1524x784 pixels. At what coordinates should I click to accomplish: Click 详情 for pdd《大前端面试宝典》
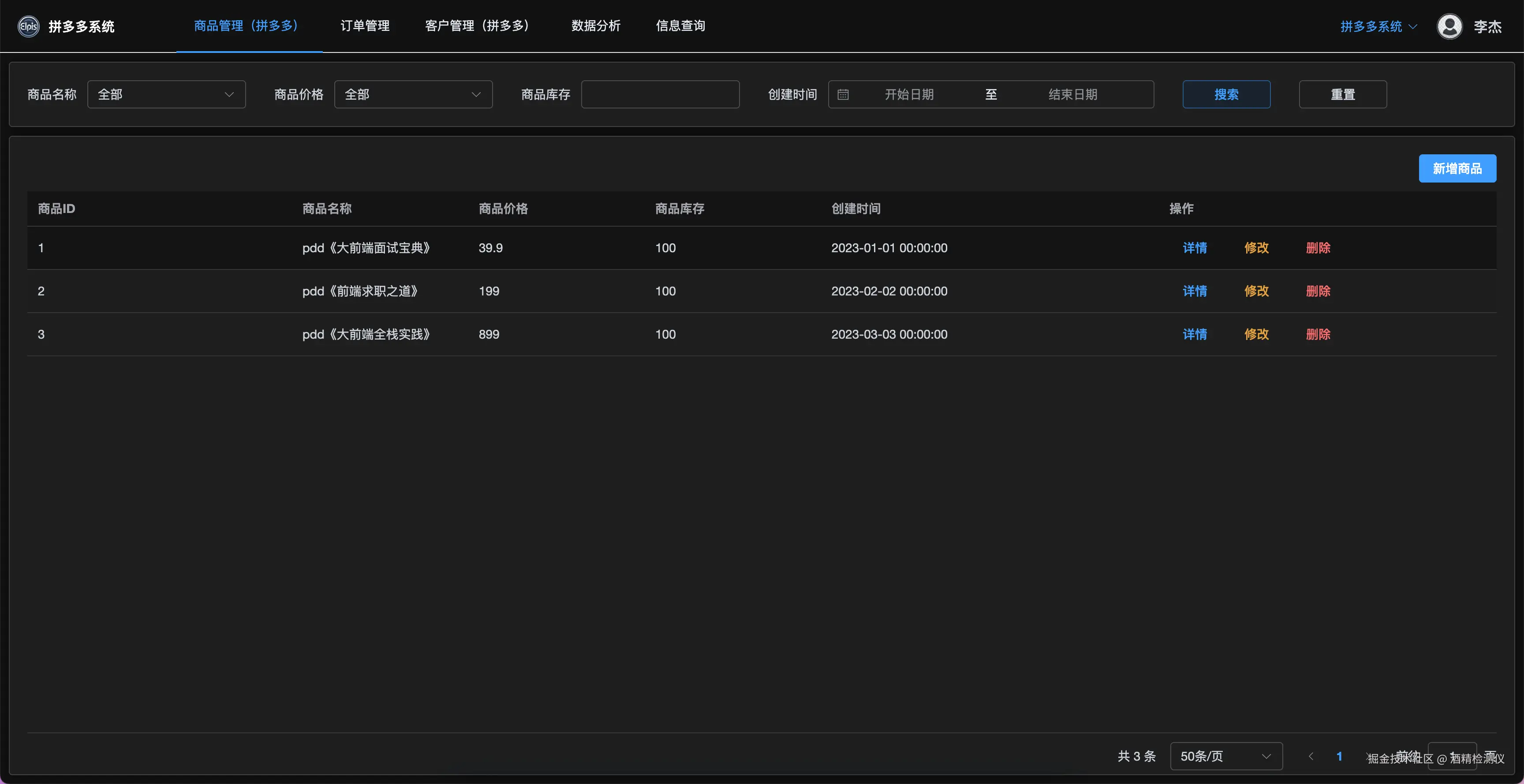point(1195,248)
